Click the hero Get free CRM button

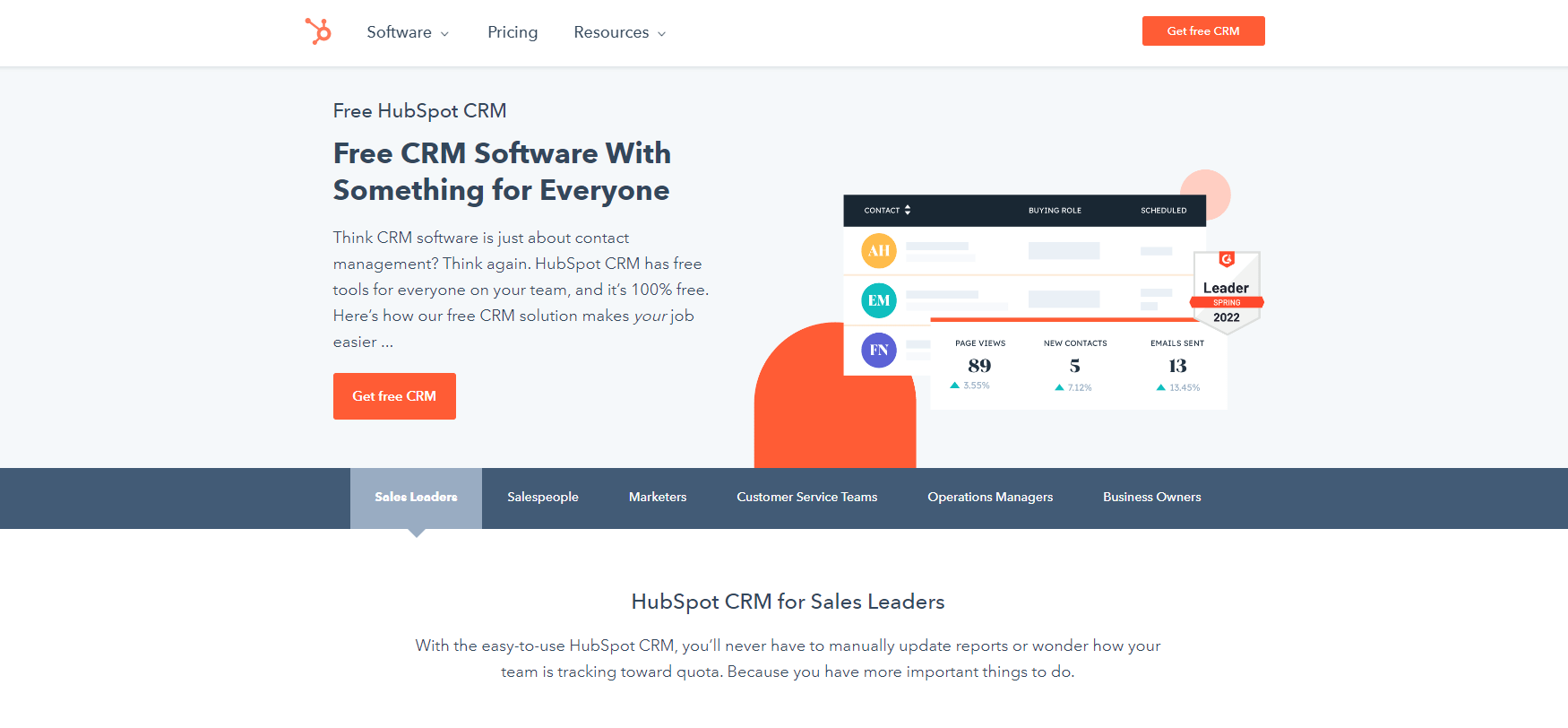click(x=394, y=396)
